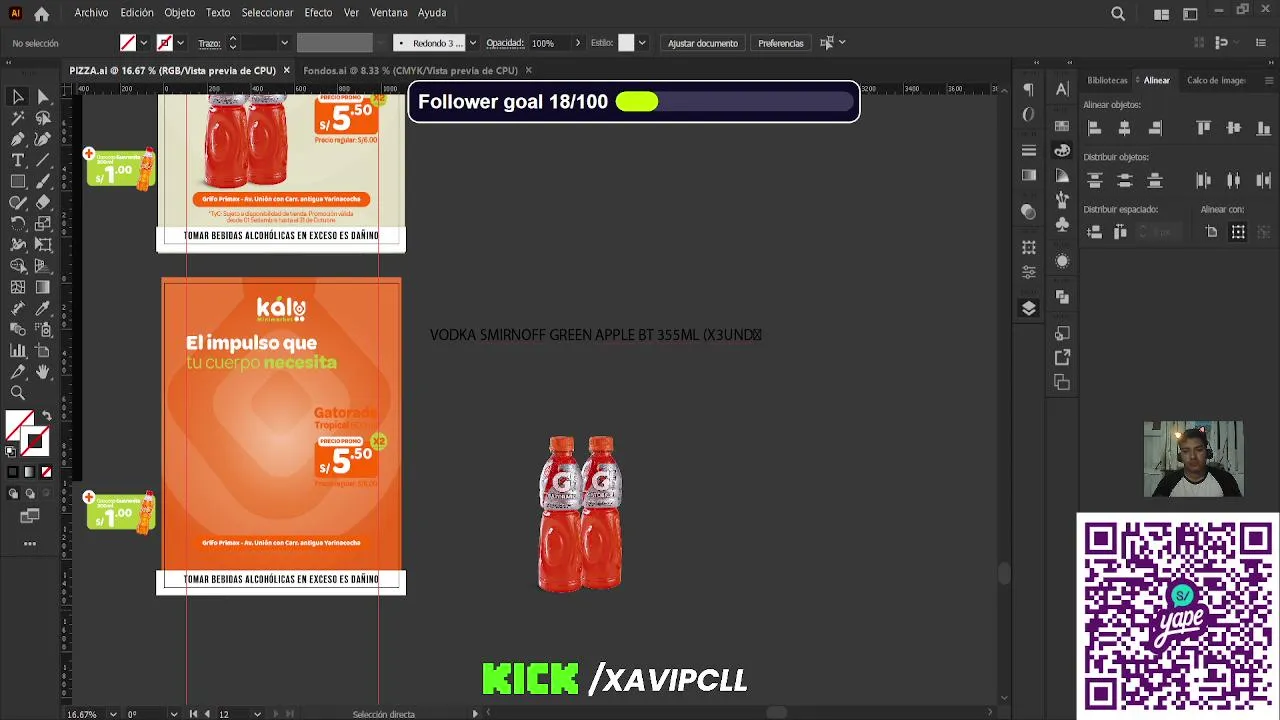The height and width of the screenshot is (720, 1280).
Task: Open Alinear panel options menu
Action: (x=1269, y=80)
